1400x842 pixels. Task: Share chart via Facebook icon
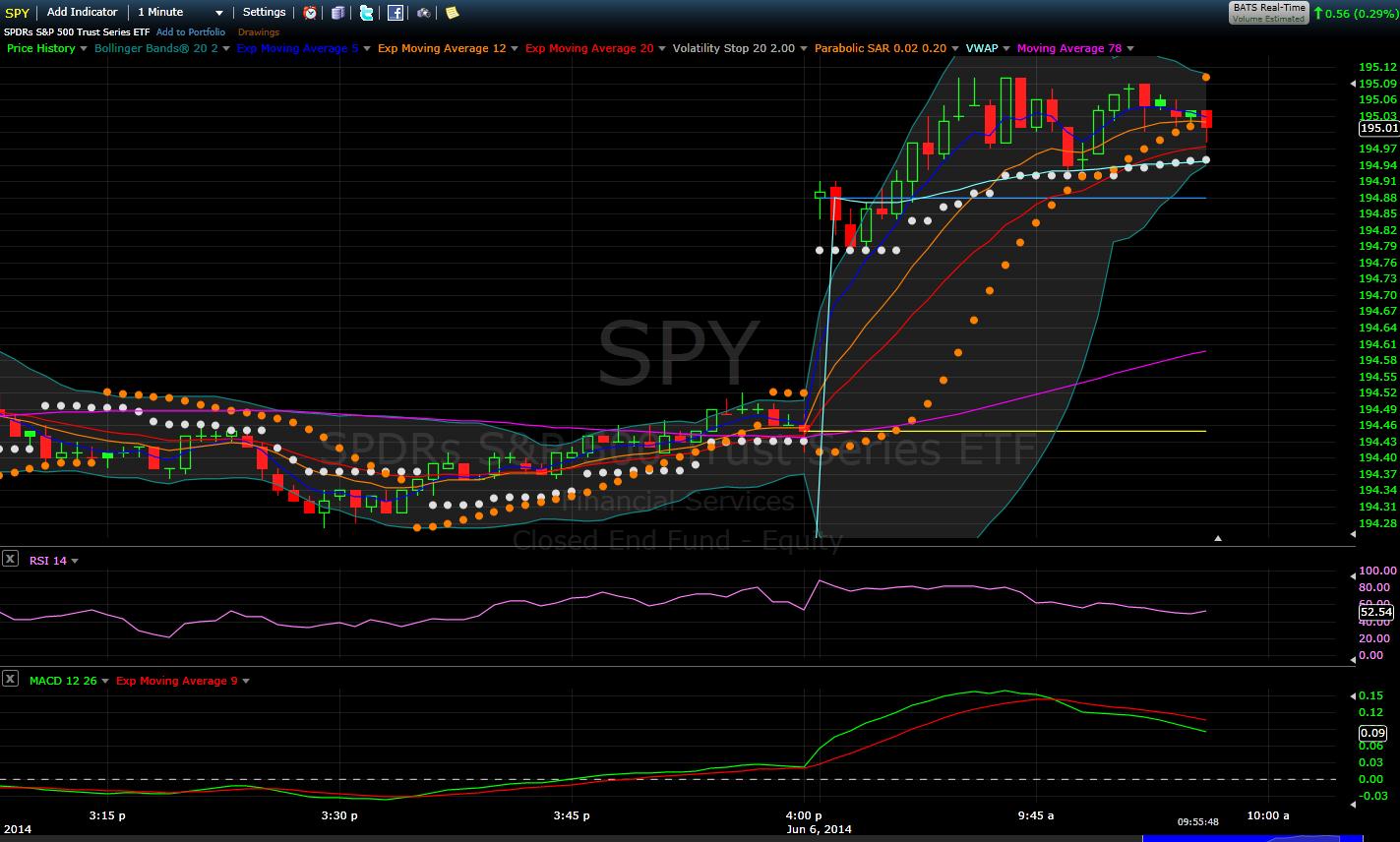pos(395,13)
